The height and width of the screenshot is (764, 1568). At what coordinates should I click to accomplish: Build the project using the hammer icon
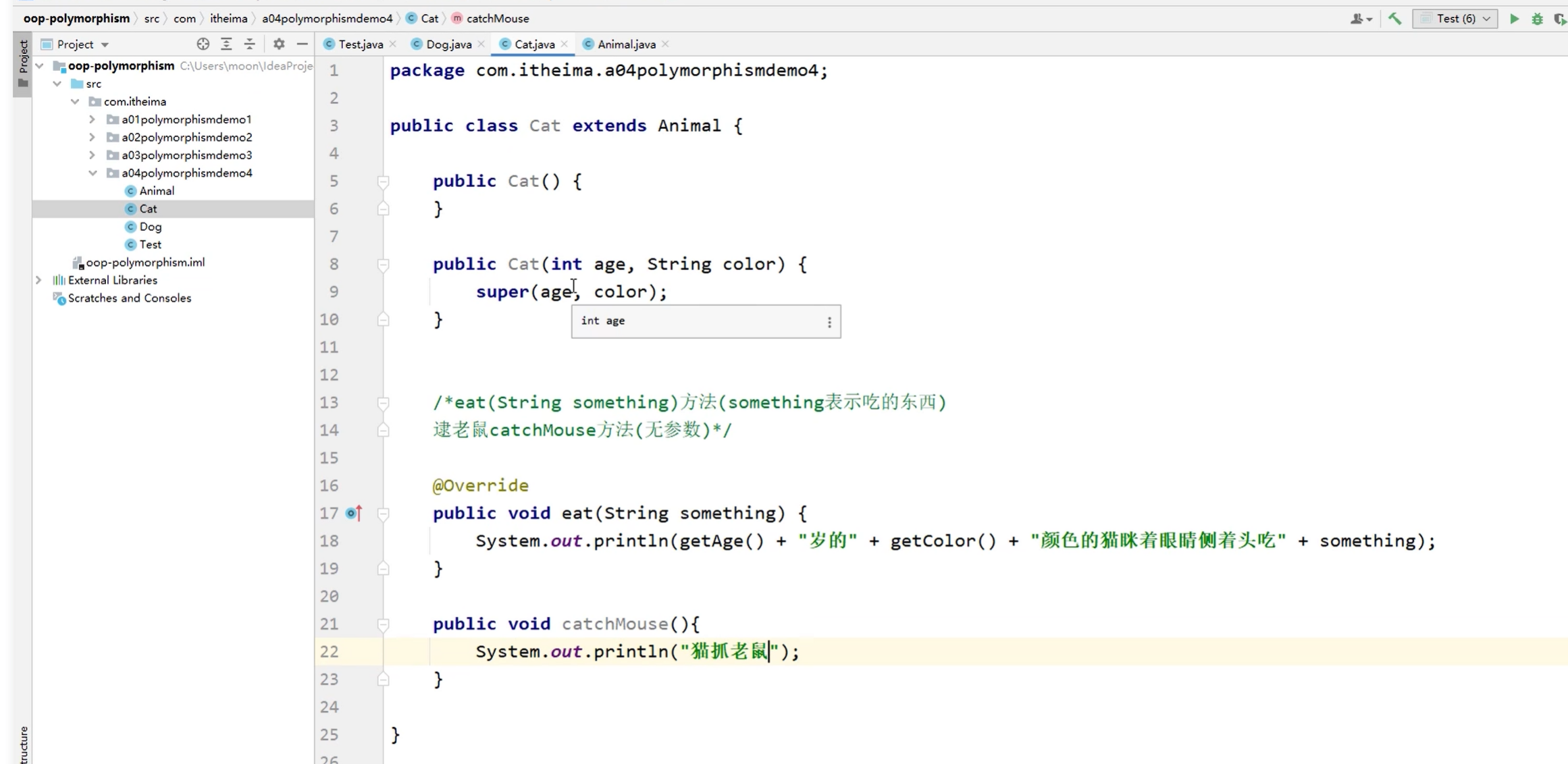pyautogui.click(x=1395, y=18)
